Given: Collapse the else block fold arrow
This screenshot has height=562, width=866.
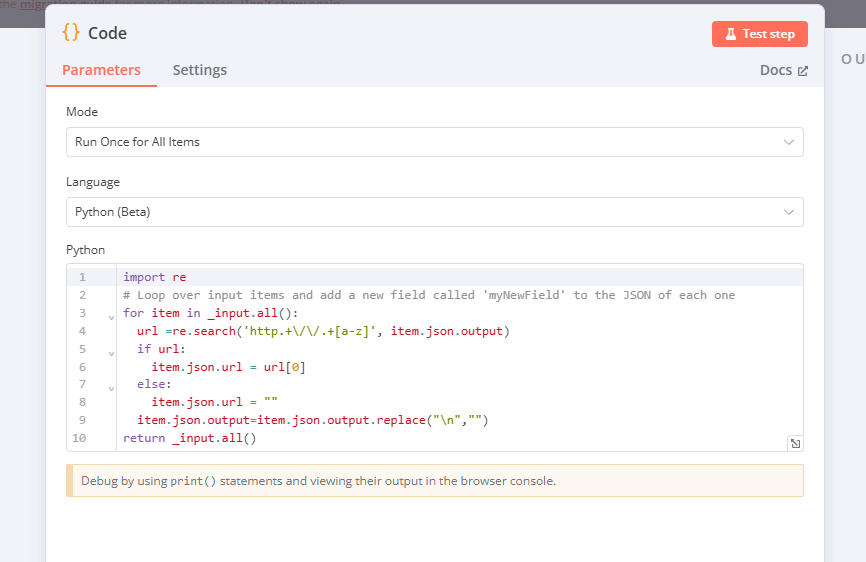Looking at the screenshot, I should tap(111, 389).
